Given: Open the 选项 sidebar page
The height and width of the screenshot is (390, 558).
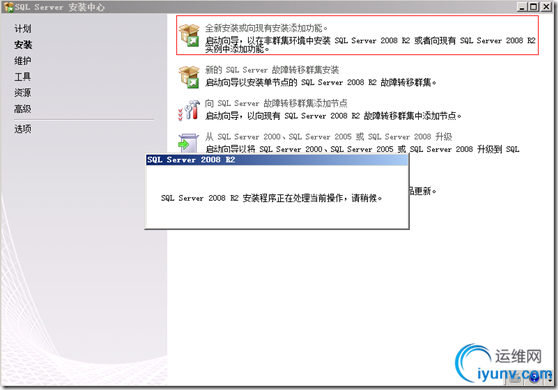Looking at the screenshot, I should click(x=23, y=129).
